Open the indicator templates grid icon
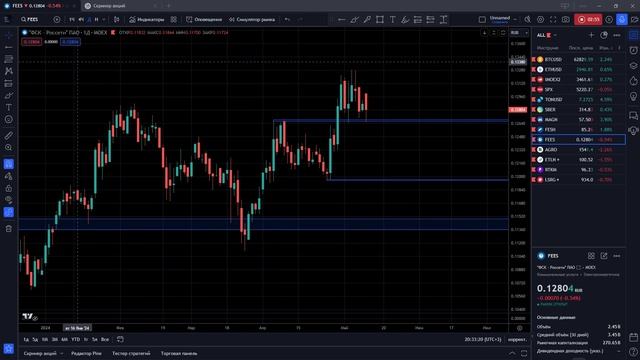Viewport: 640px width, 360px height. tap(174, 19)
